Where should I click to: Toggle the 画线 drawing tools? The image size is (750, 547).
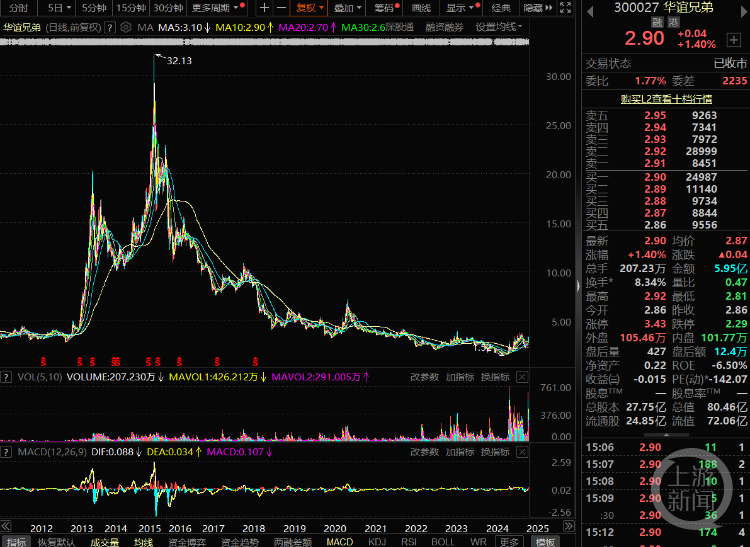(421, 8)
